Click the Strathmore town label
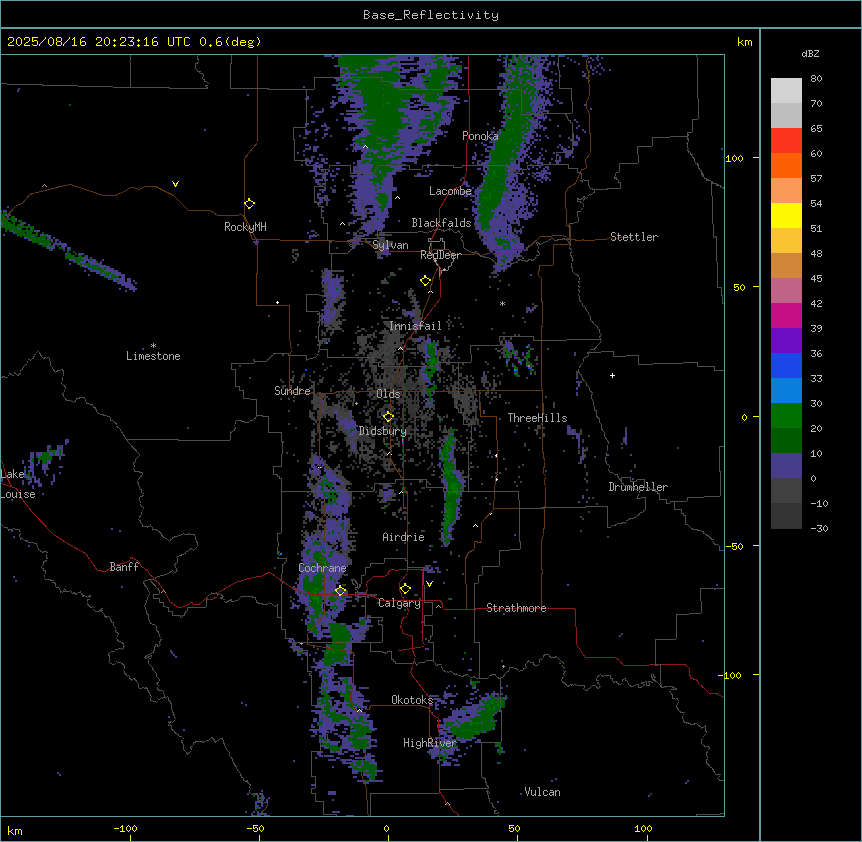 coord(516,608)
